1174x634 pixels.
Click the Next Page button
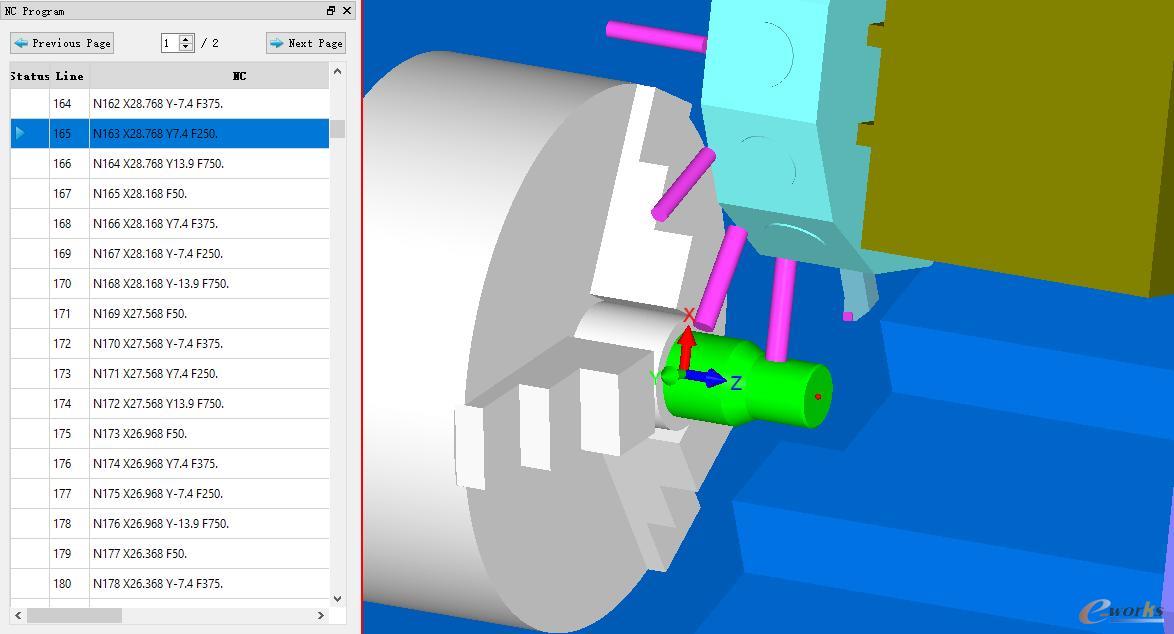[305, 43]
